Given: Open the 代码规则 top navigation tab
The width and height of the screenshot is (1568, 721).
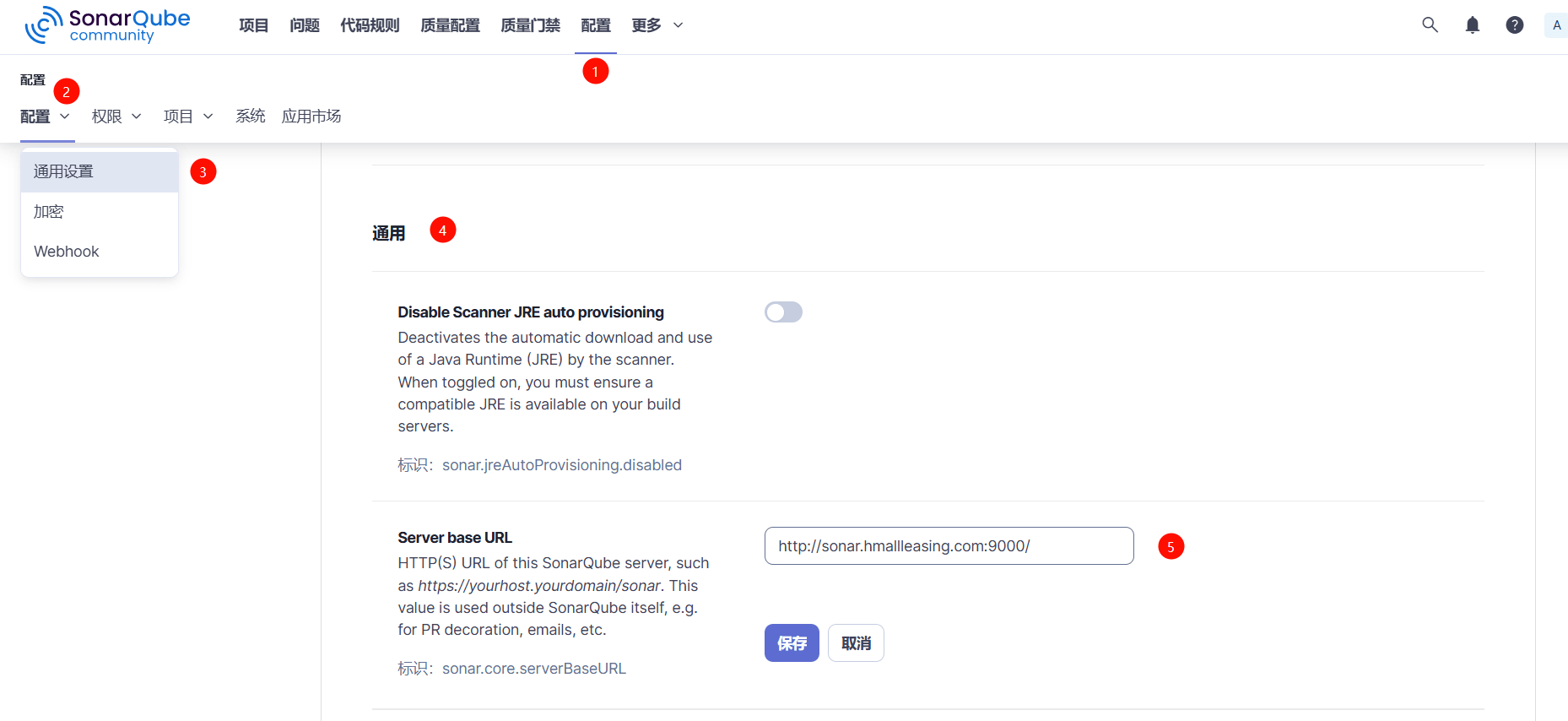Looking at the screenshot, I should click(370, 25).
